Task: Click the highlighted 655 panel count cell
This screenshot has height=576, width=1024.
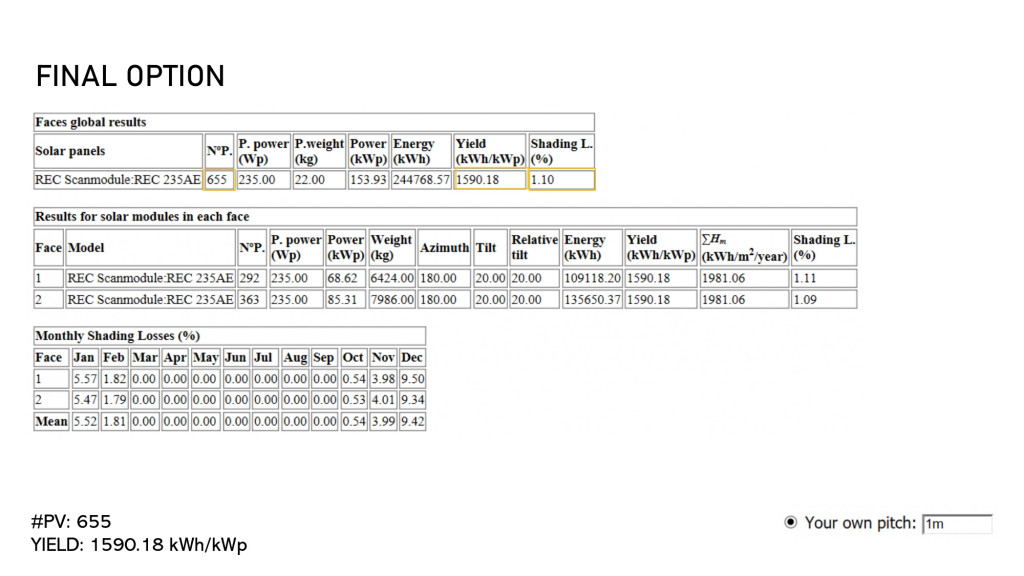Action: click(218, 180)
